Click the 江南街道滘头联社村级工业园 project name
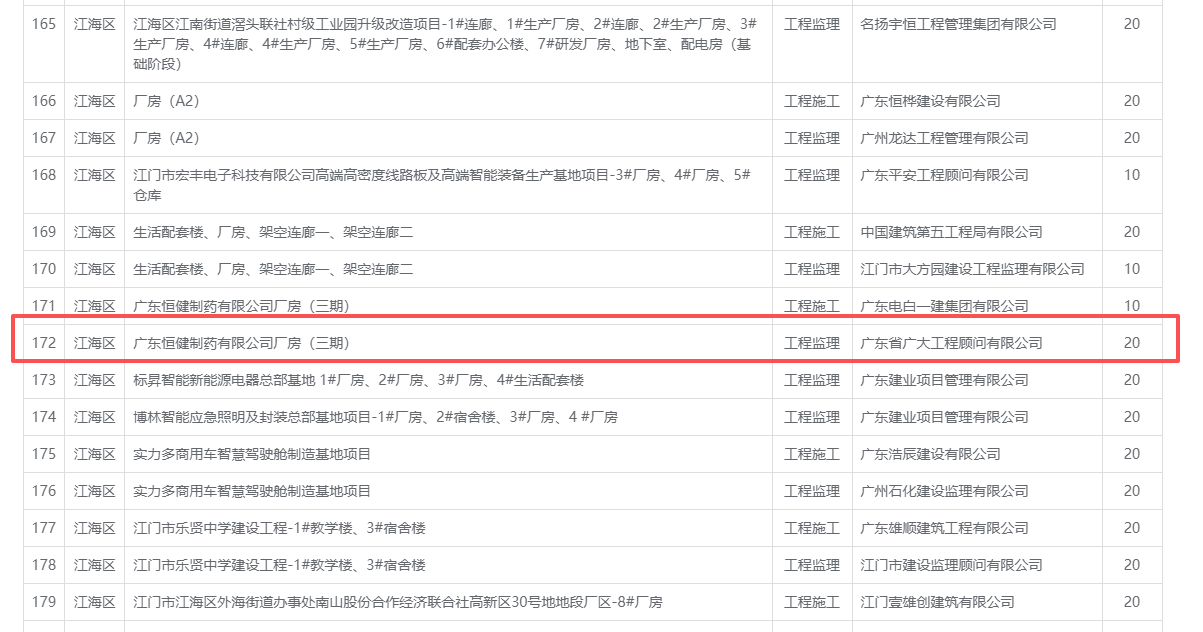The height and width of the screenshot is (632, 1203). pyautogui.click(x=445, y=43)
